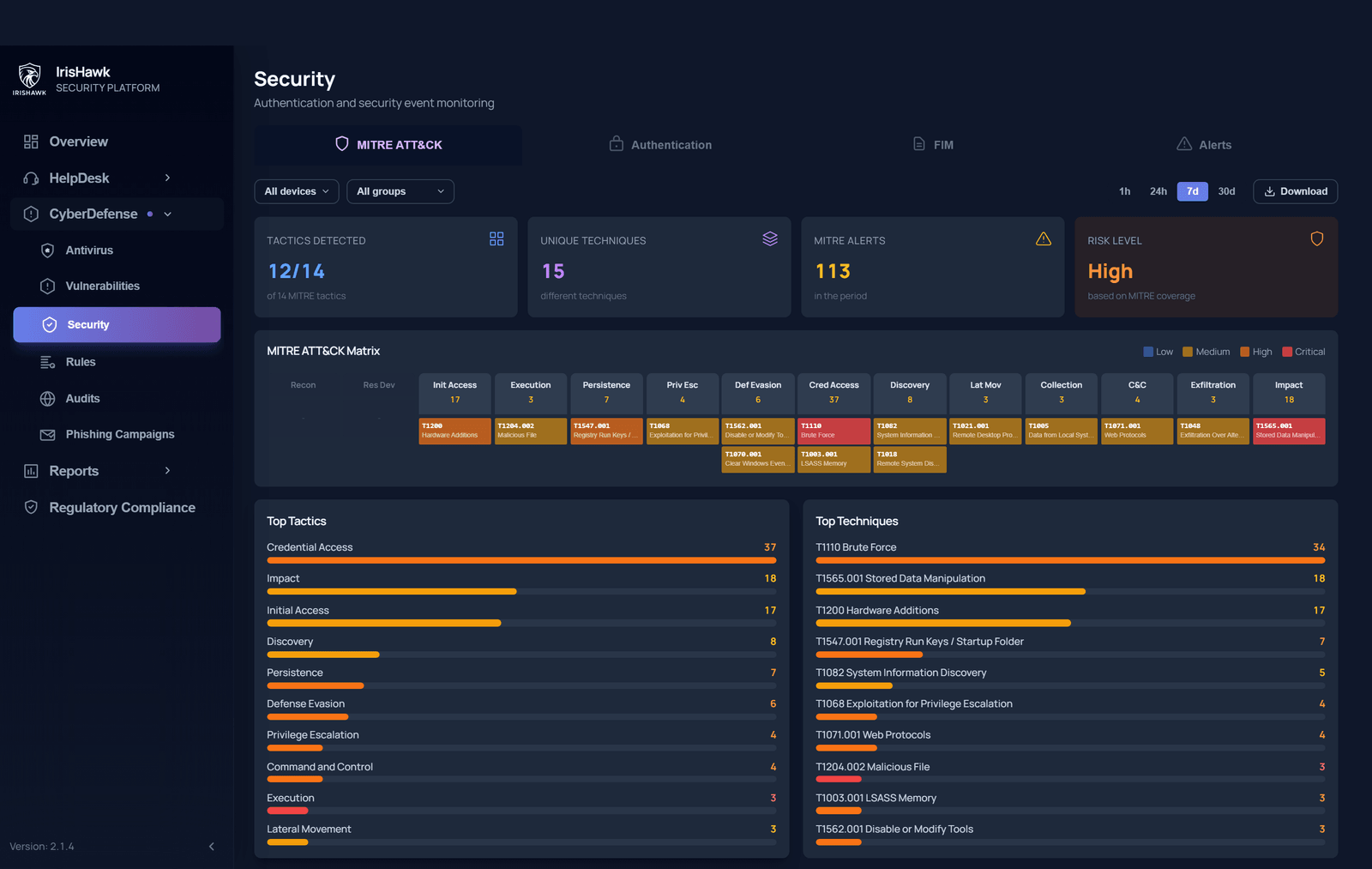Click the Download button
1372x869 pixels.
point(1296,191)
